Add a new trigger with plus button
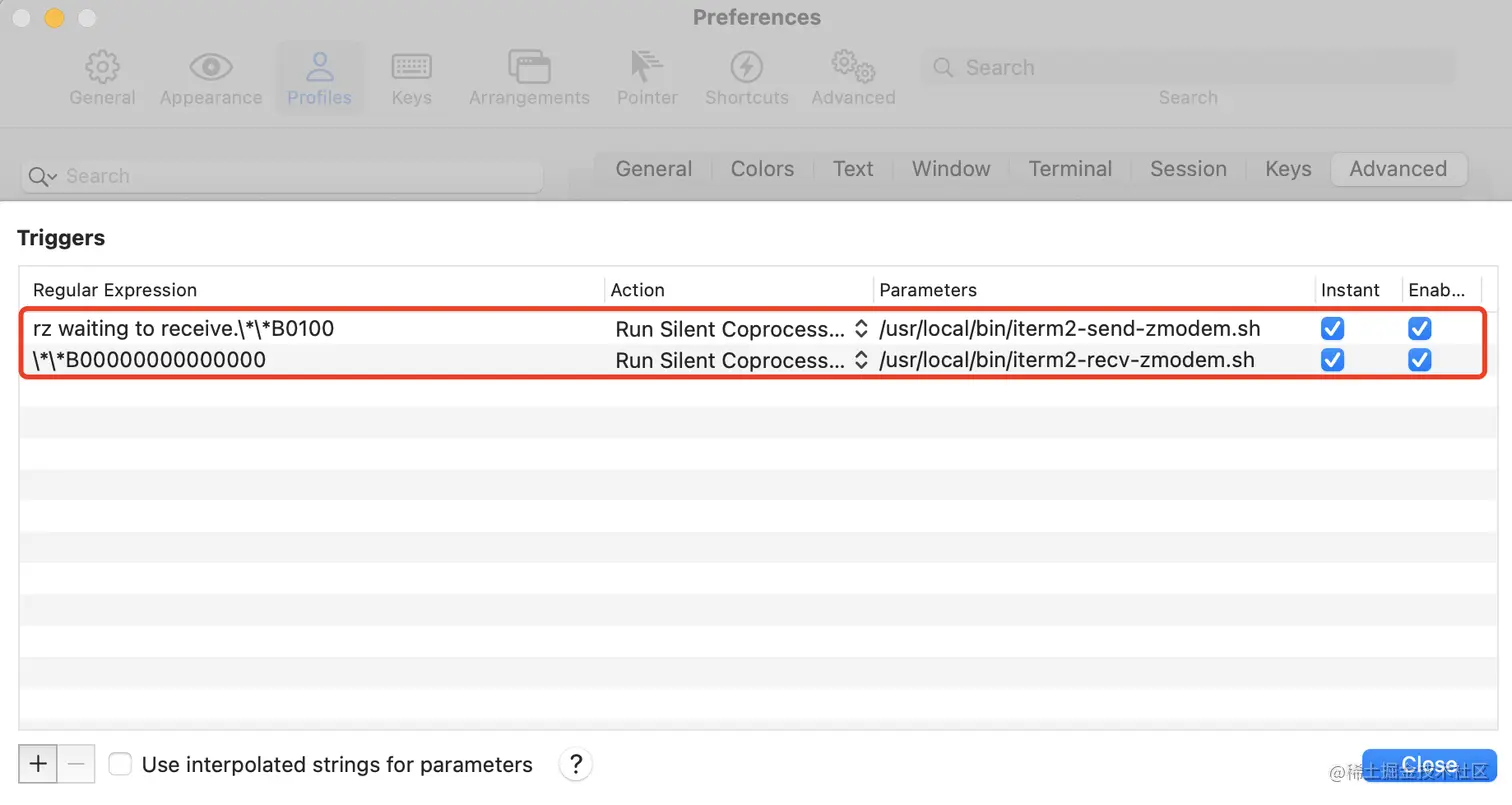 [38, 765]
